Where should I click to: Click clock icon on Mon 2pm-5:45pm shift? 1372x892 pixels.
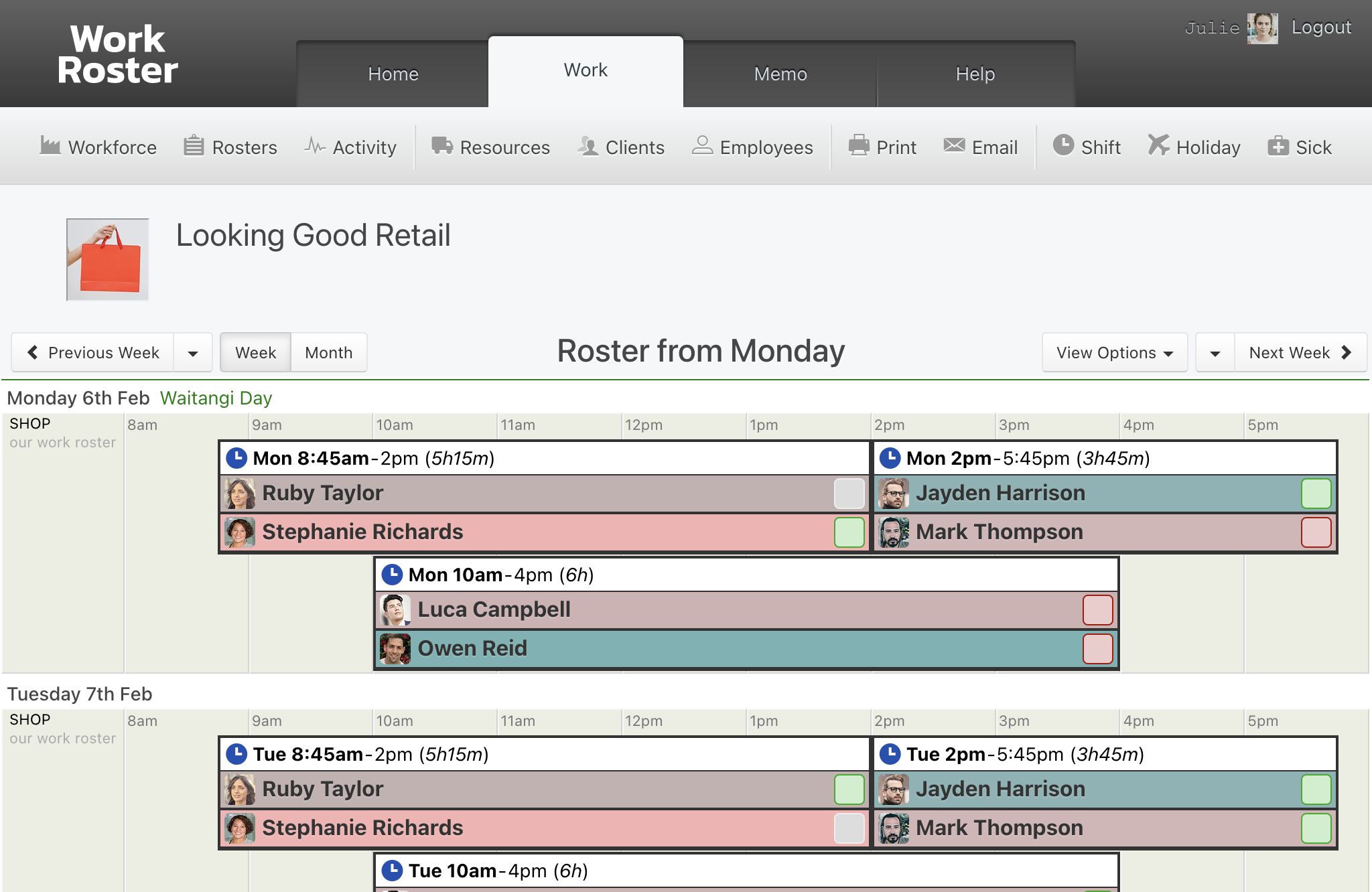(890, 458)
